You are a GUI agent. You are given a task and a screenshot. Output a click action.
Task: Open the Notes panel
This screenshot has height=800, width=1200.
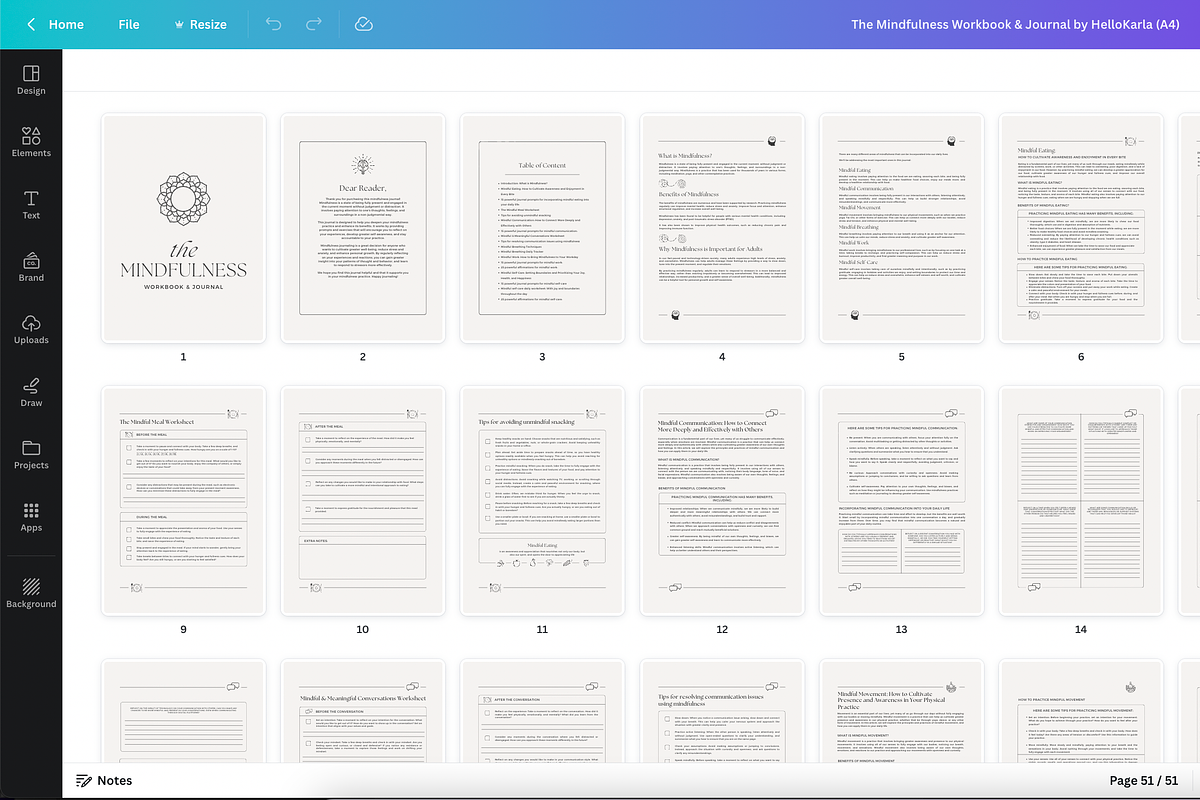tap(104, 780)
